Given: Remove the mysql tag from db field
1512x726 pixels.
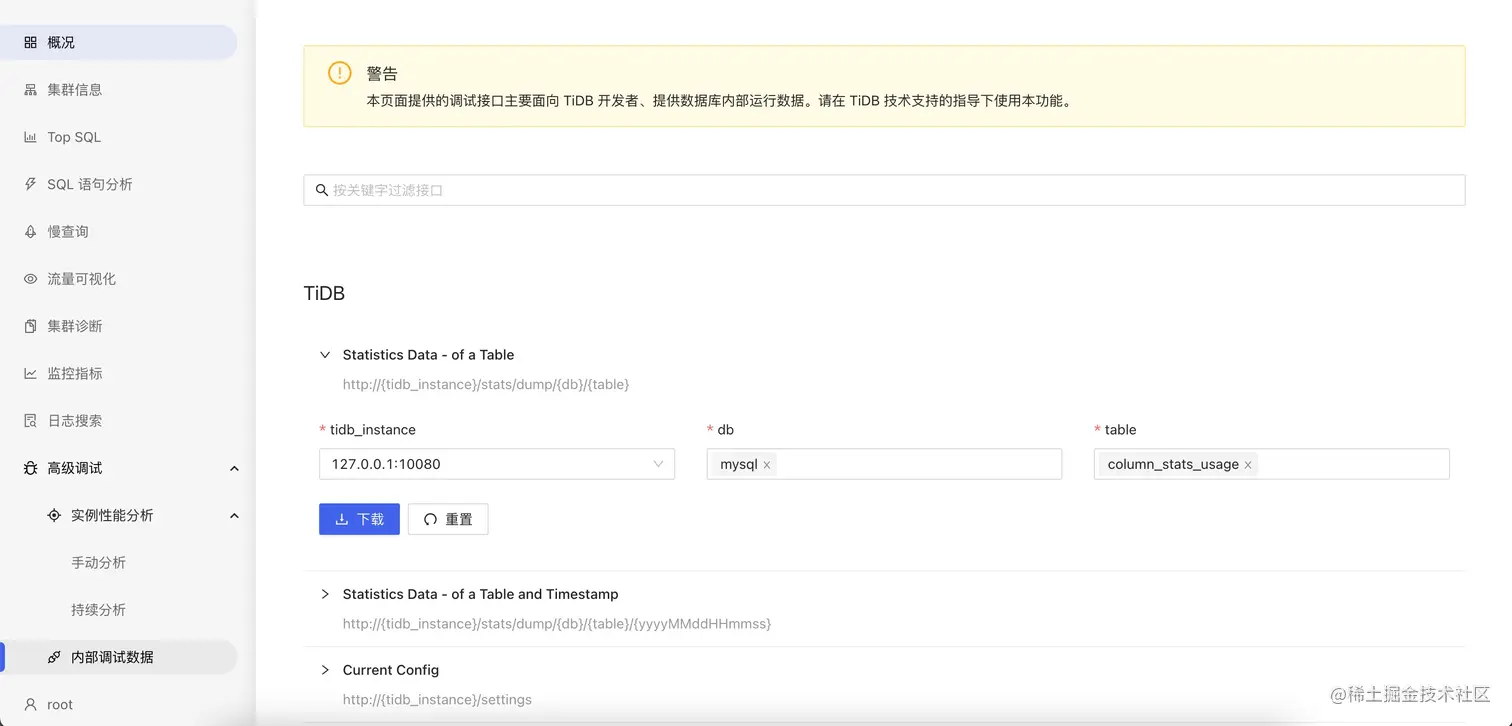Looking at the screenshot, I should pyautogui.click(x=767, y=465).
